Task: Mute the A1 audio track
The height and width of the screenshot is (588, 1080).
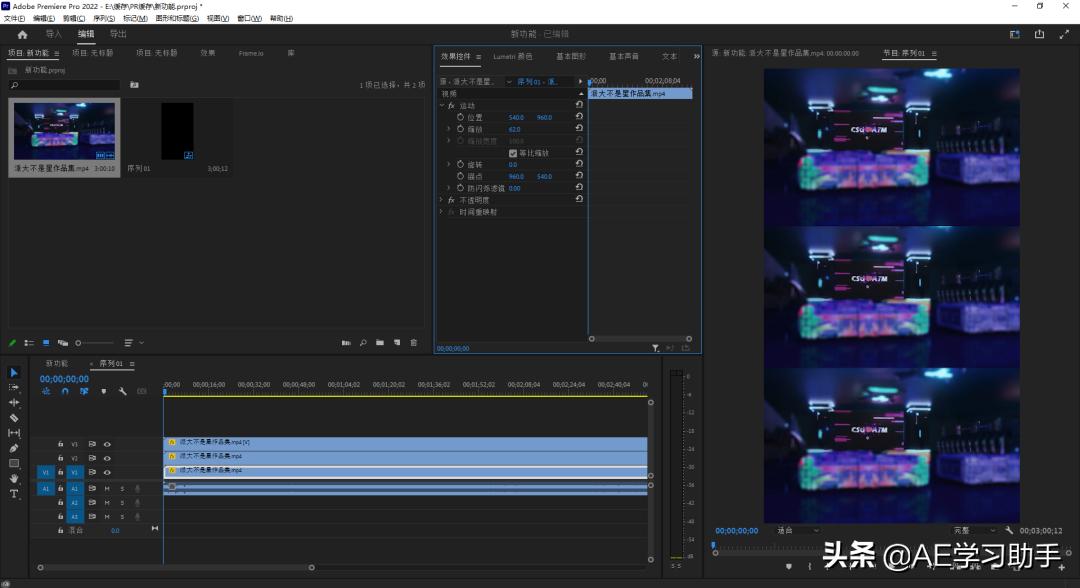Action: point(107,488)
